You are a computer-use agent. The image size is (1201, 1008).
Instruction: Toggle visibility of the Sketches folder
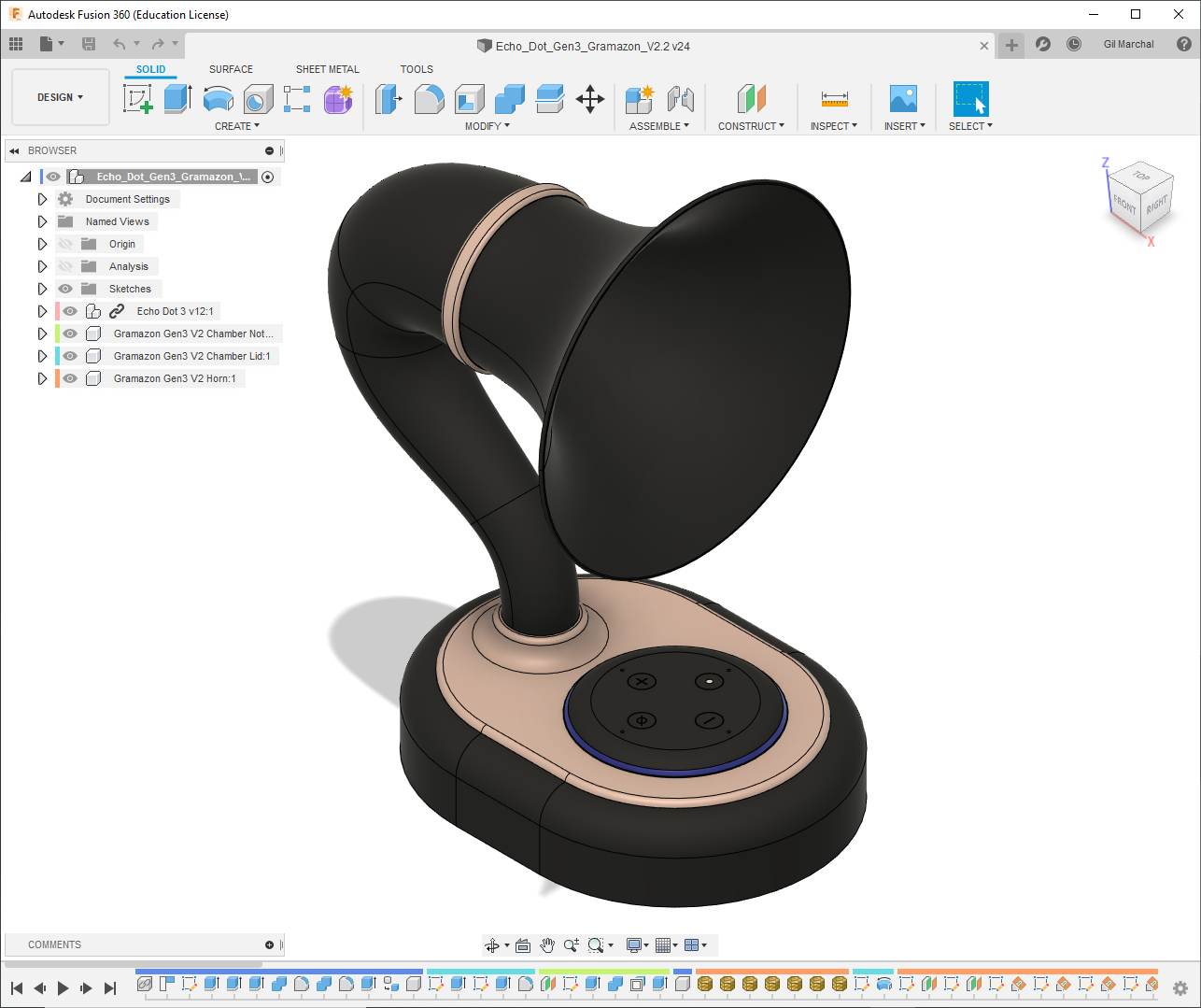click(65, 289)
